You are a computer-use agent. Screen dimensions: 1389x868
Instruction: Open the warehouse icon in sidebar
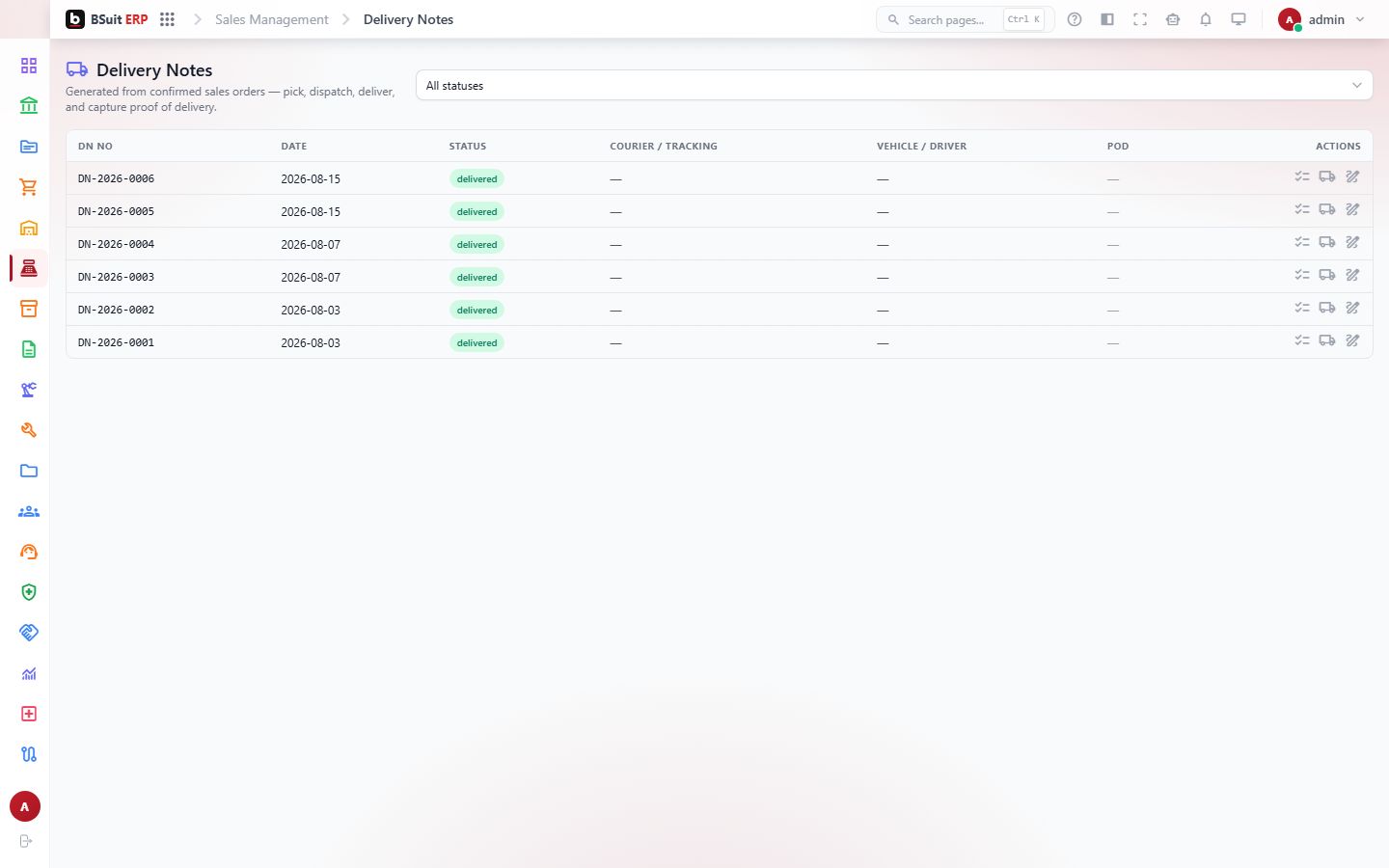[x=29, y=228]
